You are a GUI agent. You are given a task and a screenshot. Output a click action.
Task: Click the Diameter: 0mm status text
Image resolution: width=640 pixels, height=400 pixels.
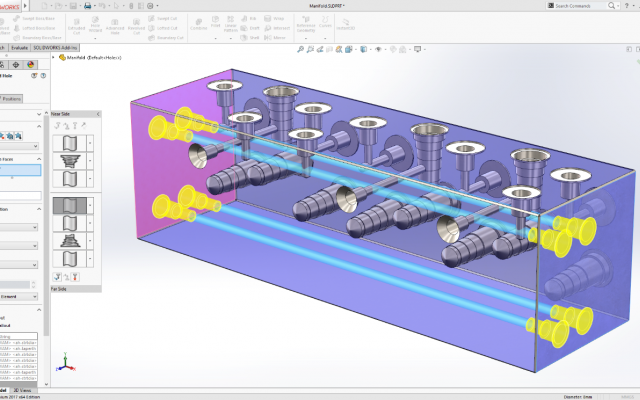(578, 397)
